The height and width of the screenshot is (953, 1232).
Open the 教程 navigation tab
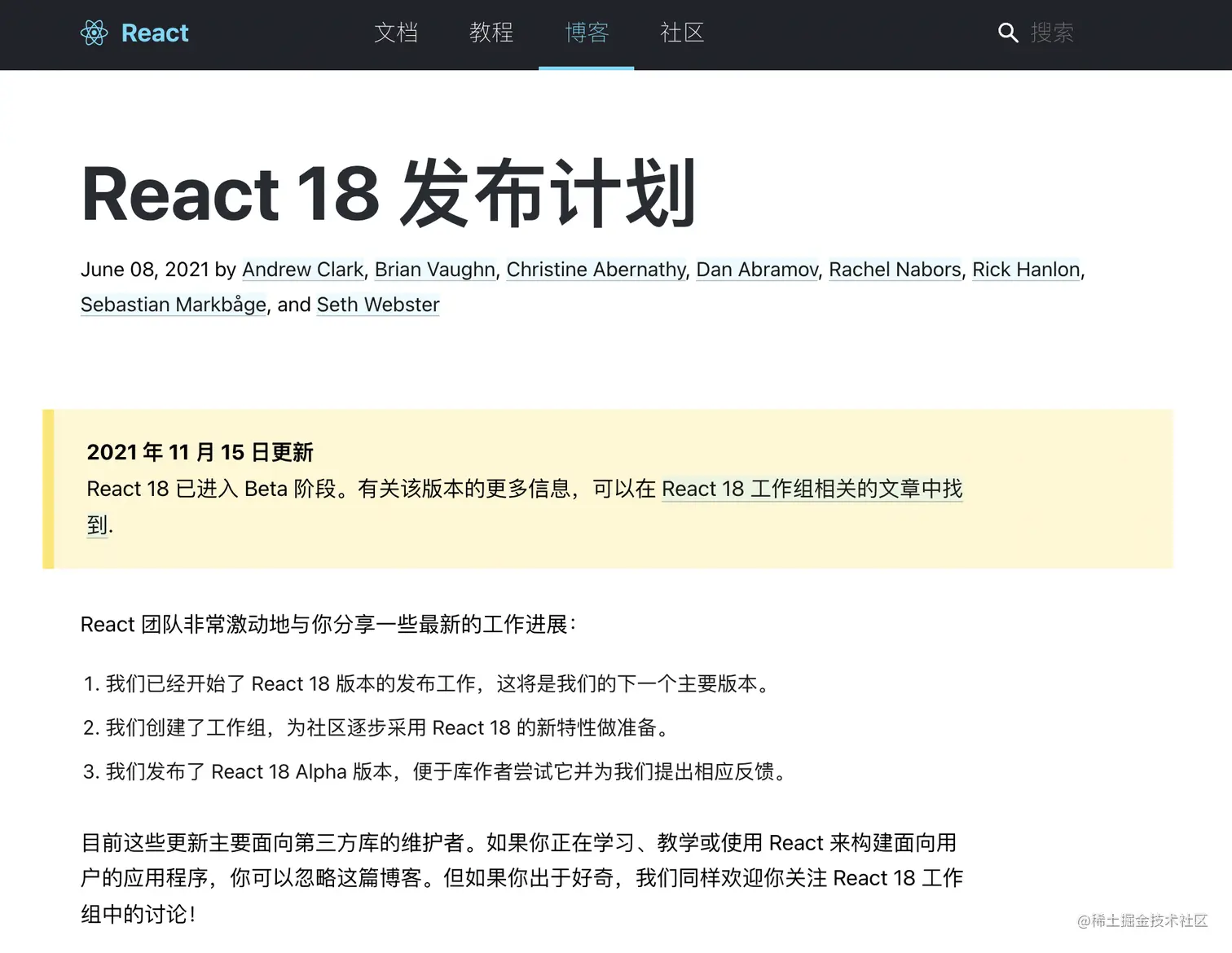point(491,33)
